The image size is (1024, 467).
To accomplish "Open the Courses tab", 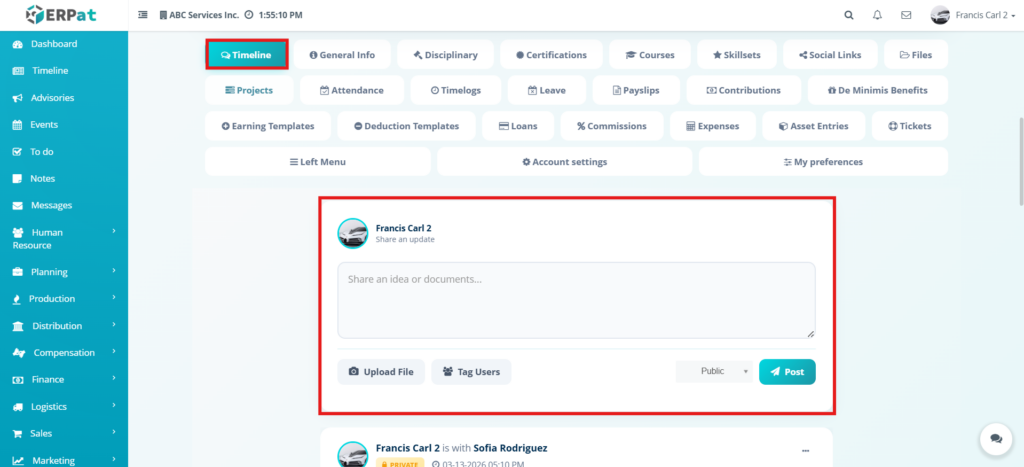I will [x=650, y=55].
